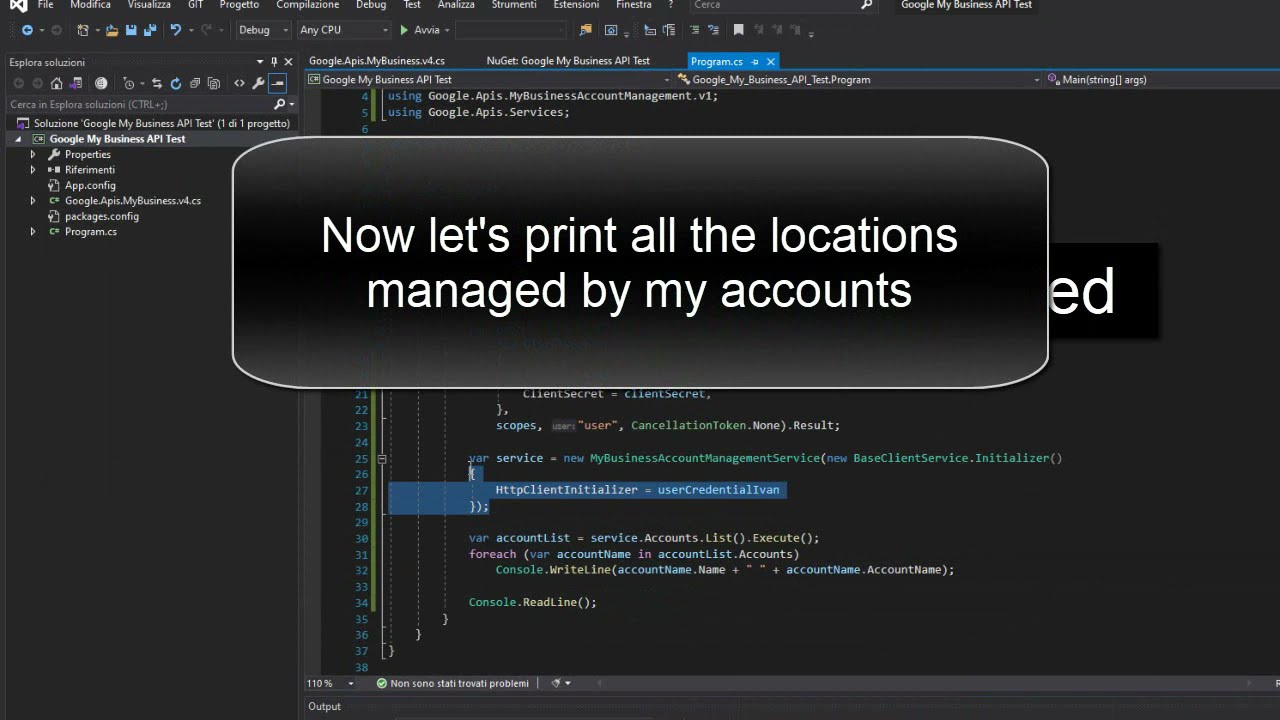The image size is (1280, 720).
Task: Click the Navigate Backward arrow icon
Action: click(27, 30)
